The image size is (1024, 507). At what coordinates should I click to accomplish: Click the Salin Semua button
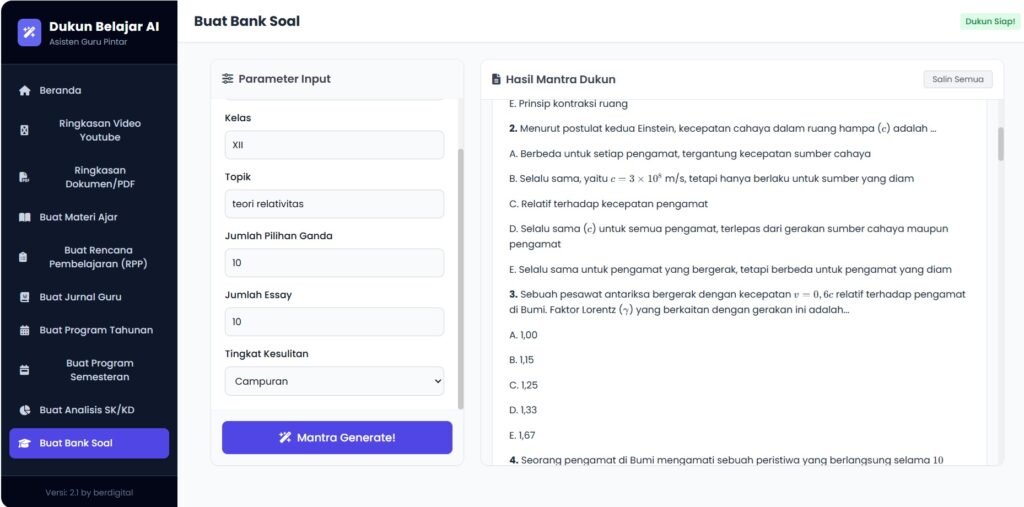click(957, 79)
